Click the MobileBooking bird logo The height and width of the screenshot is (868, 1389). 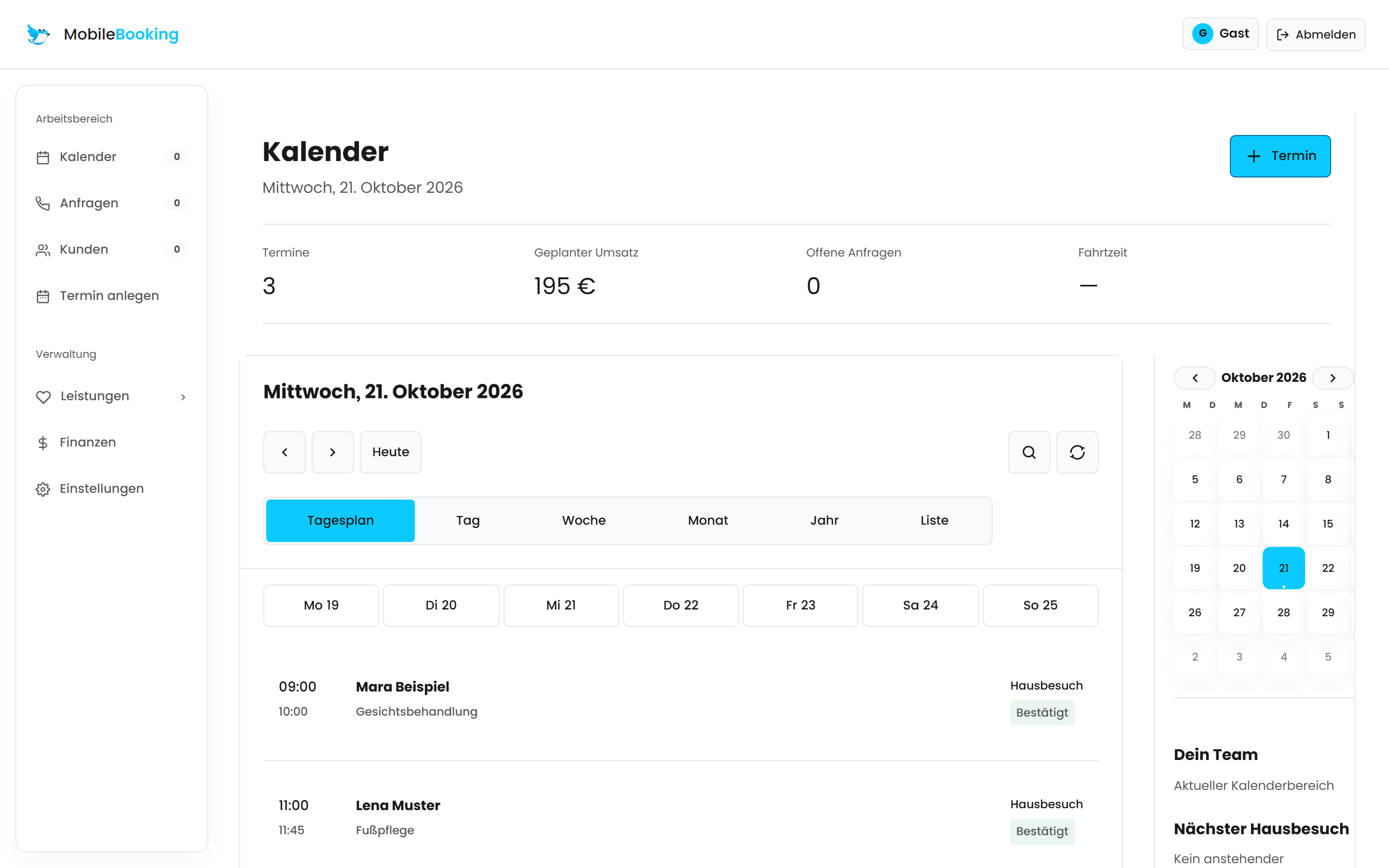click(x=39, y=34)
